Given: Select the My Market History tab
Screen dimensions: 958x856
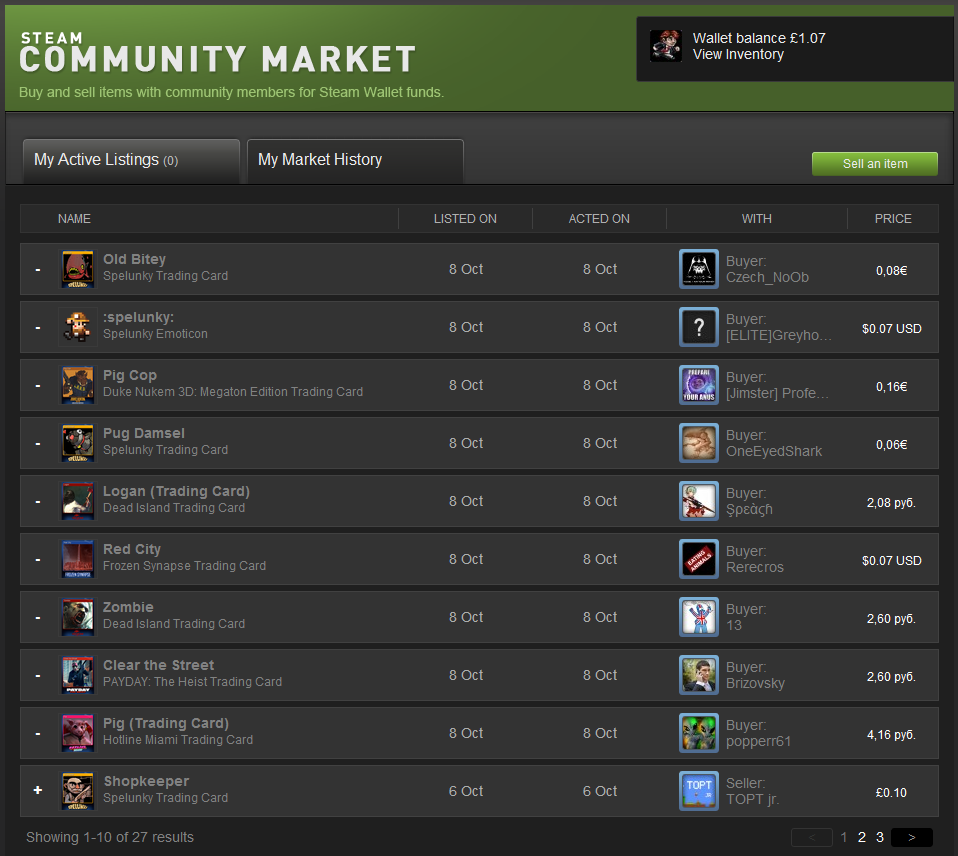Looking at the screenshot, I should [354, 160].
